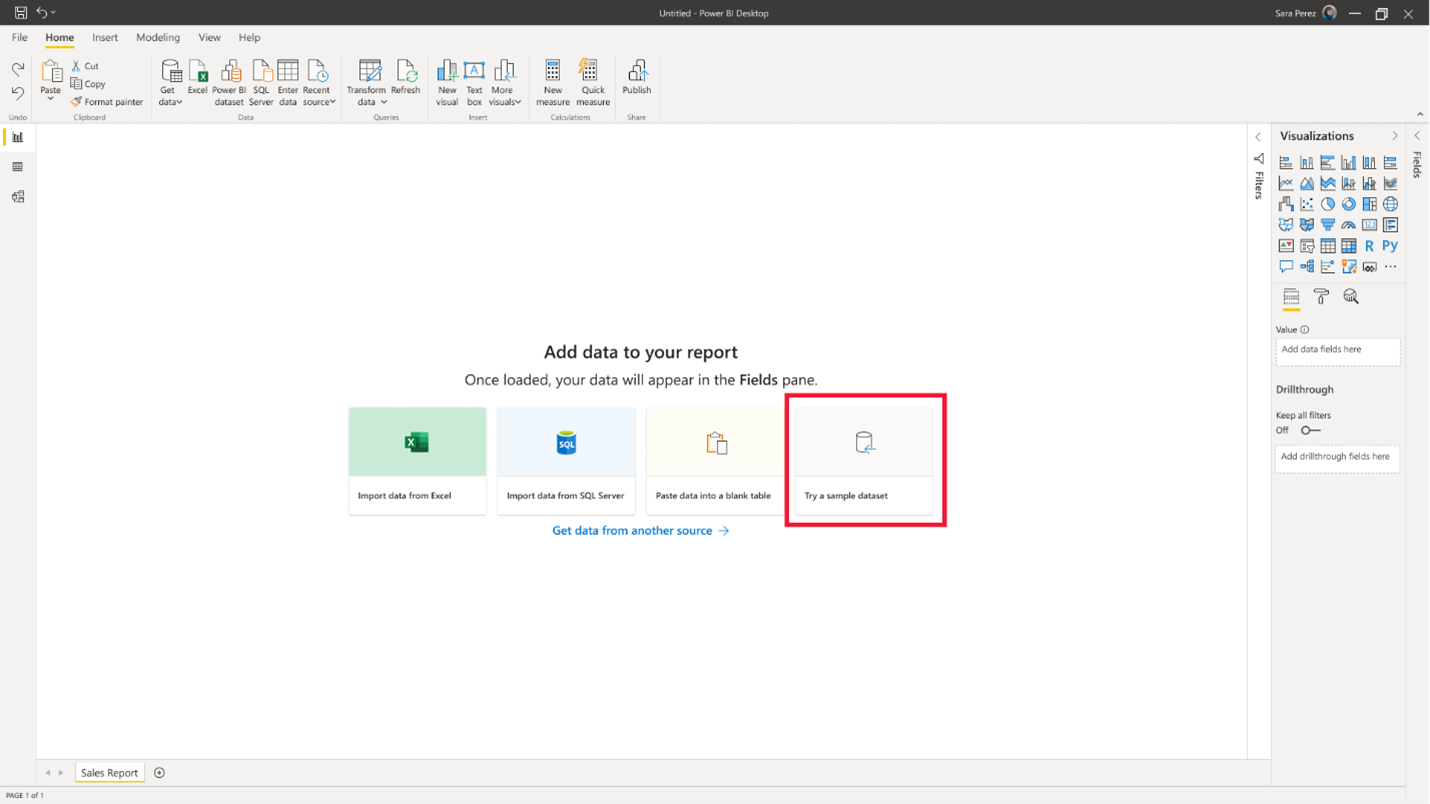Viewport: 1430px width, 804px height.
Task: Select the stacked bar chart visual
Action: pyautogui.click(x=1286, y=161)
